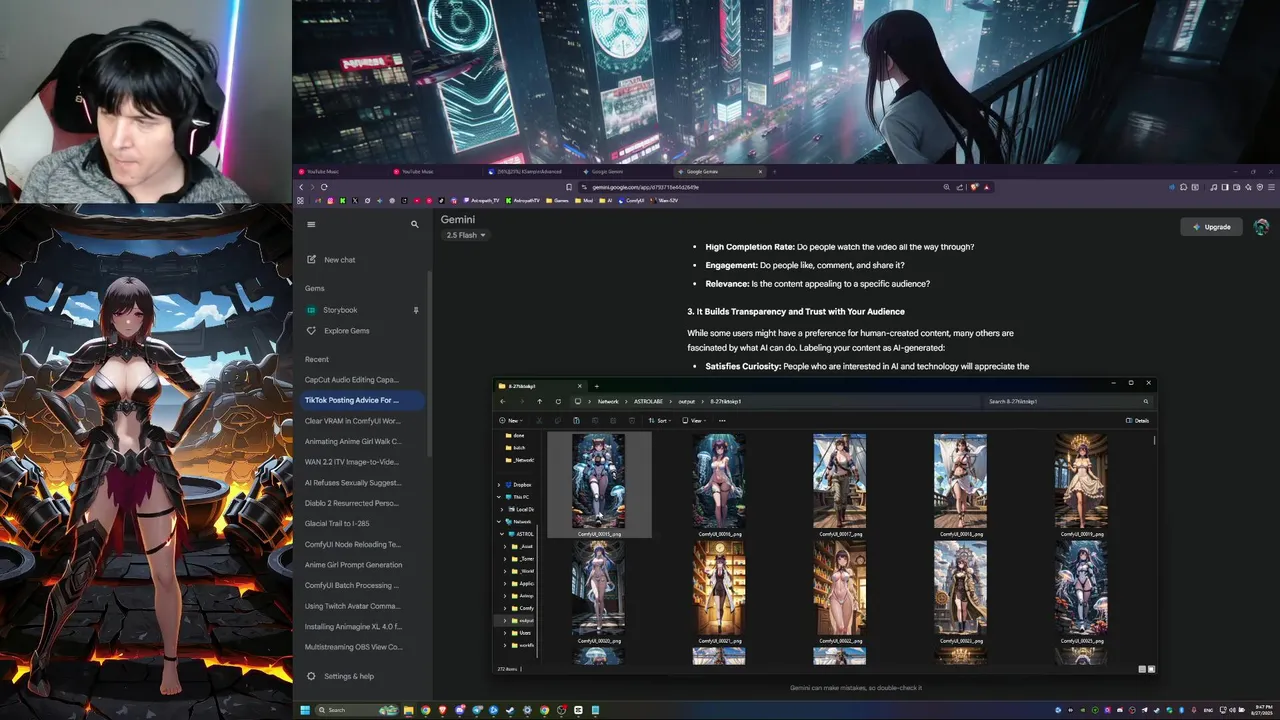Select ComfyUI_00015_.png thumbnail
Image resolution: width=1280 pixels, height=720 pixels.
click(598, 483)
